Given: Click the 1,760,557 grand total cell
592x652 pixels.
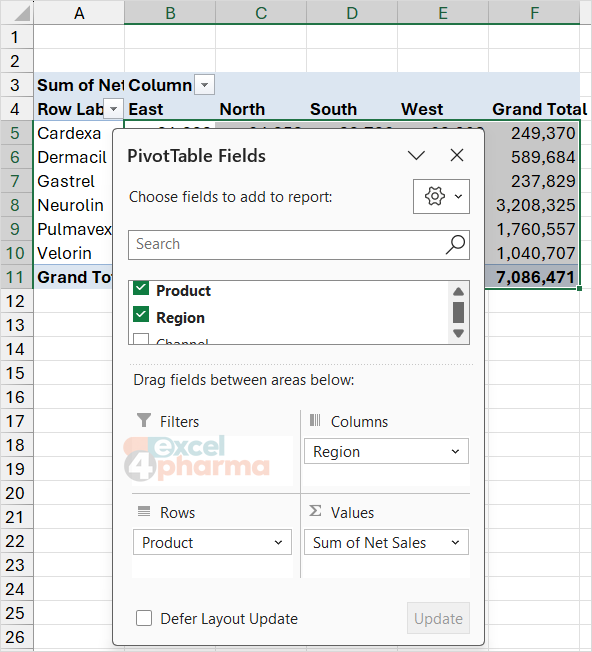Looking at the screenshot, I should click(534, 229).
